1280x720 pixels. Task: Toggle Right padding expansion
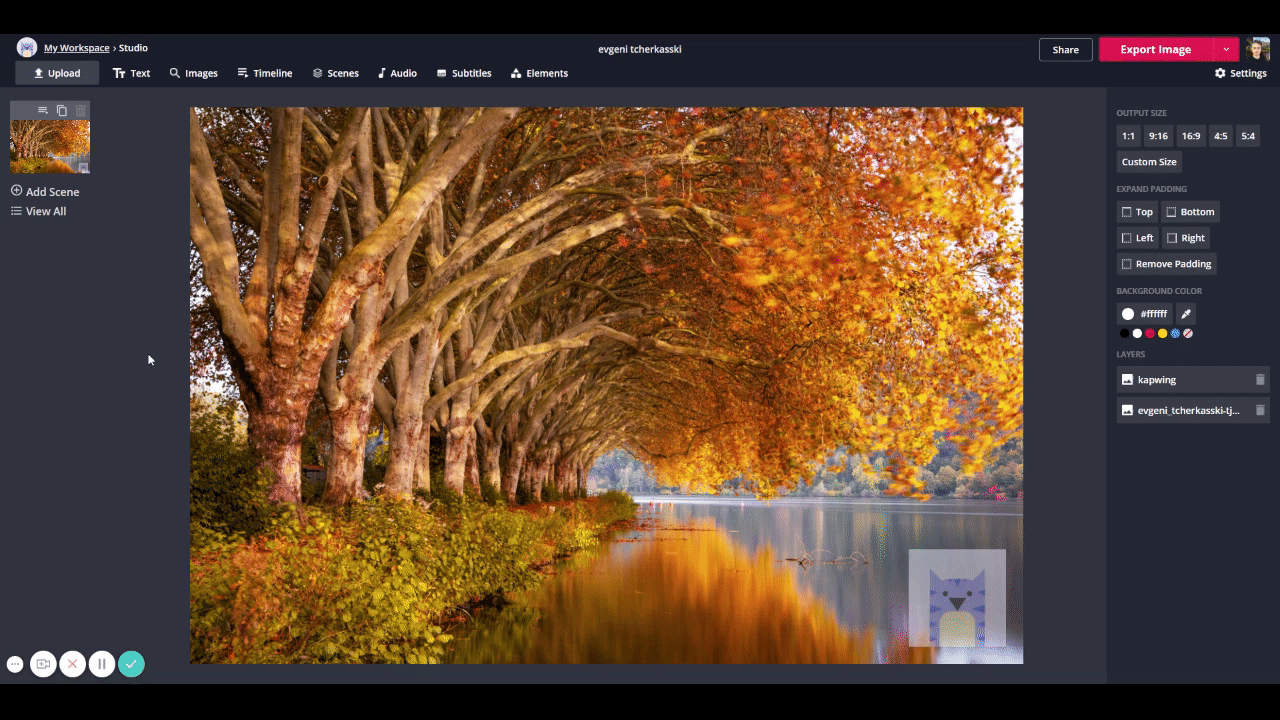coord(1186,238)
